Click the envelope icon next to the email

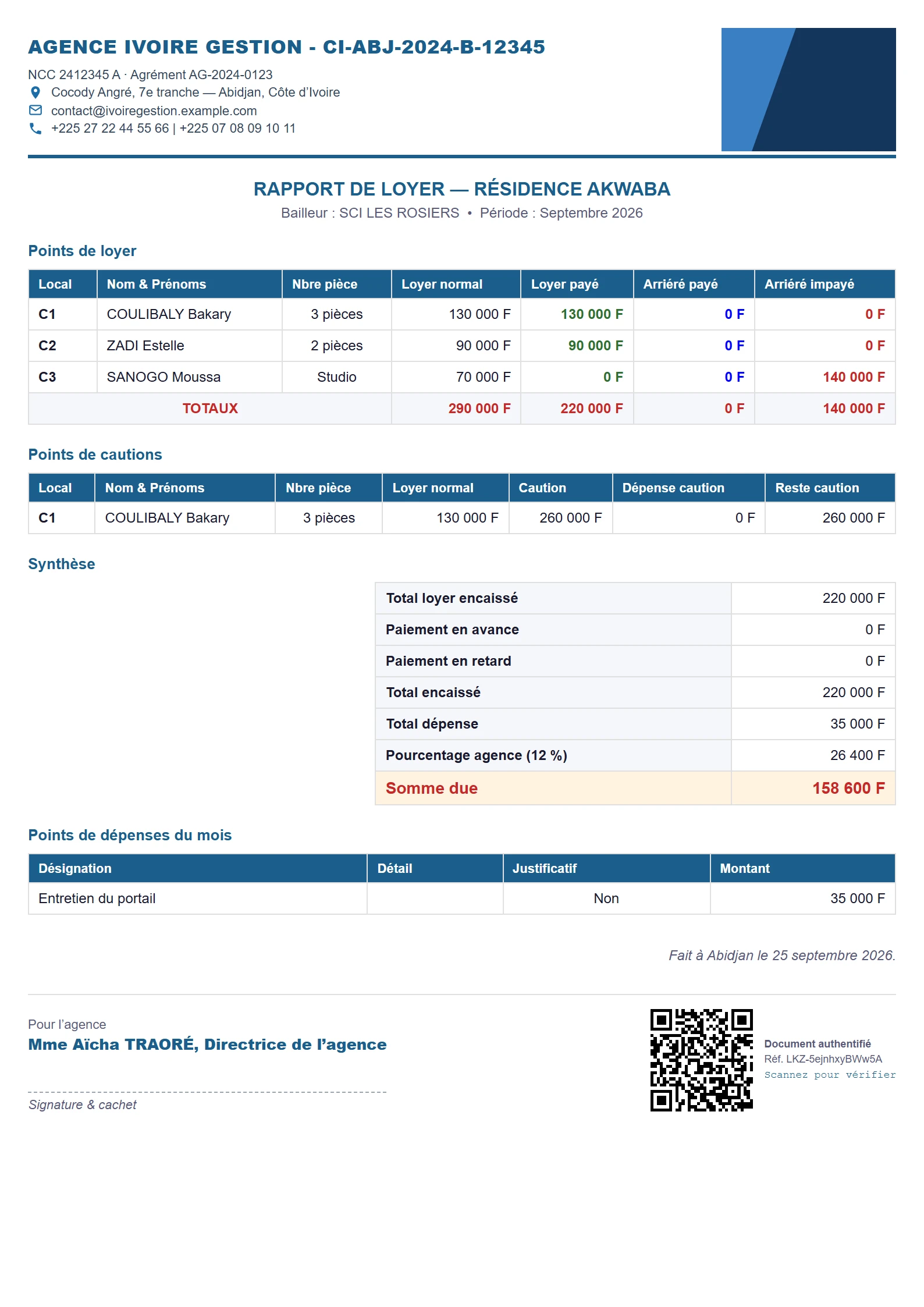click(x=35, y=111)
